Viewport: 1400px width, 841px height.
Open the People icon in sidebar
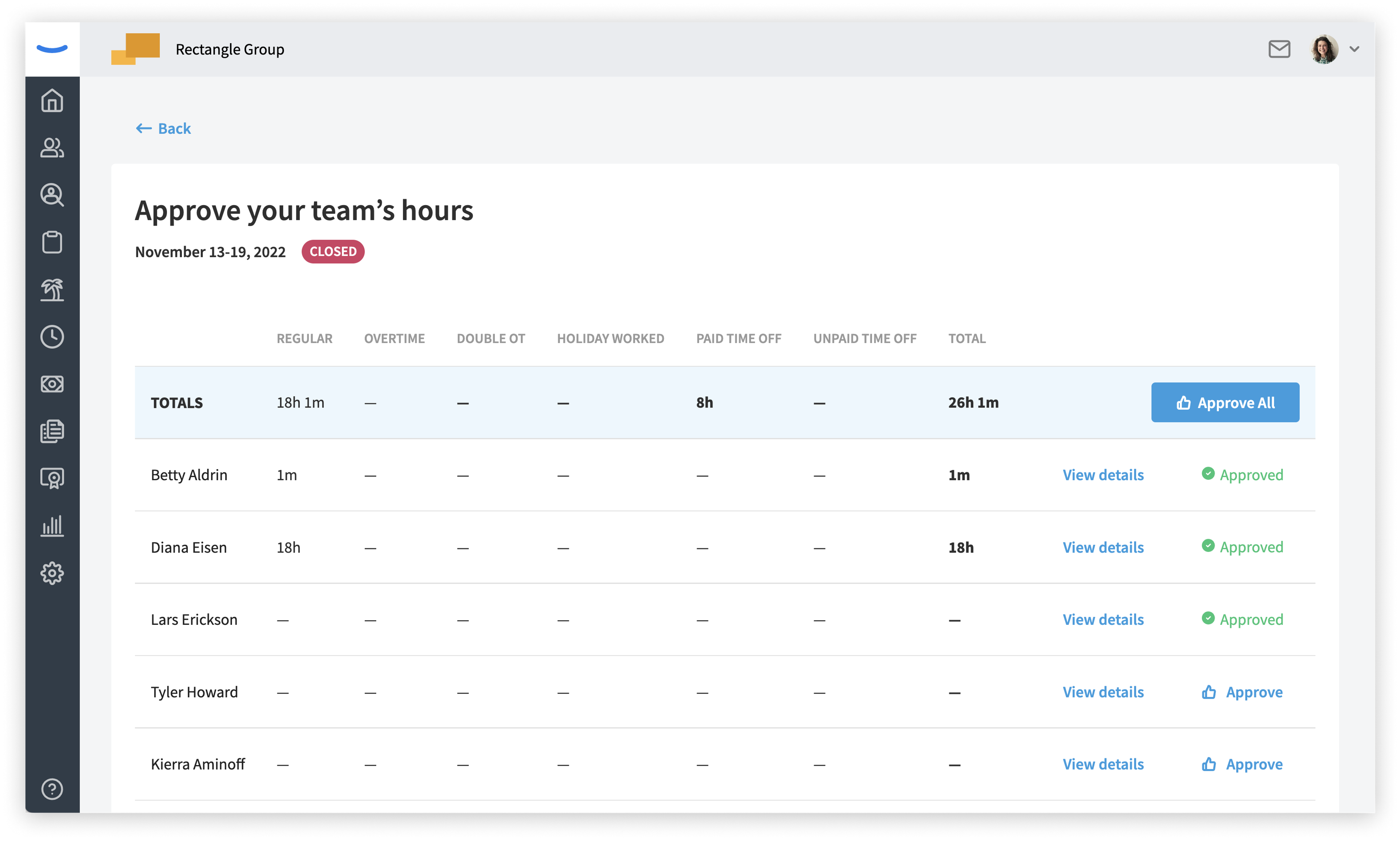pos(52,148)
